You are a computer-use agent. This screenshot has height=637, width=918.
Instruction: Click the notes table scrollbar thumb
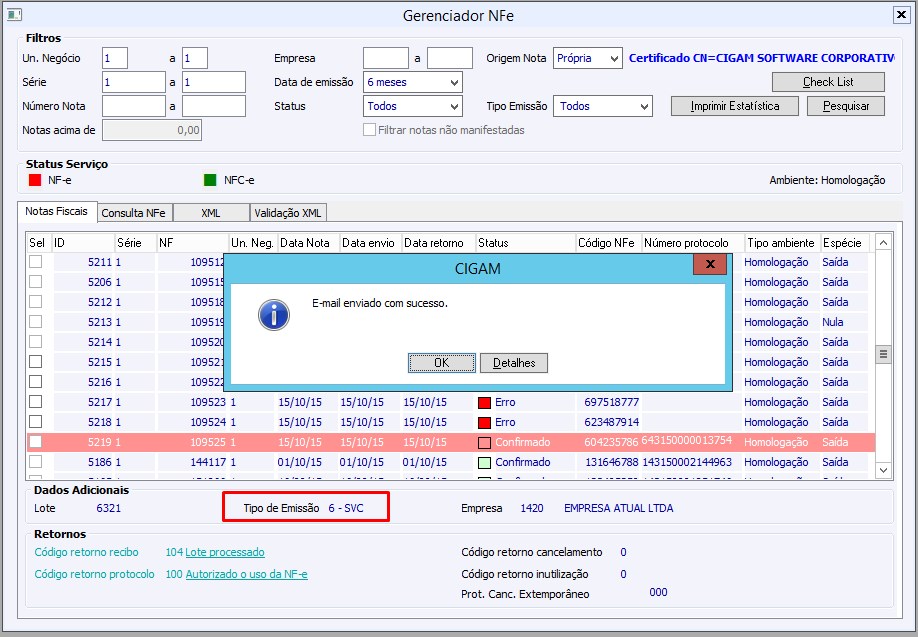[883, 354]
